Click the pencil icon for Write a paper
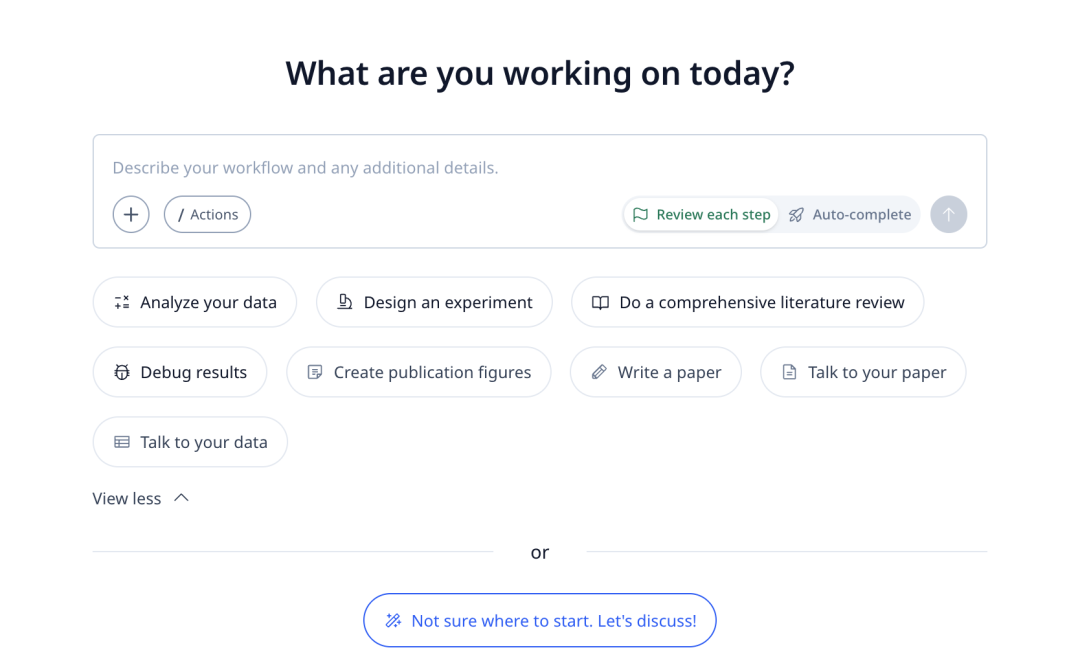 coord(599,372)
